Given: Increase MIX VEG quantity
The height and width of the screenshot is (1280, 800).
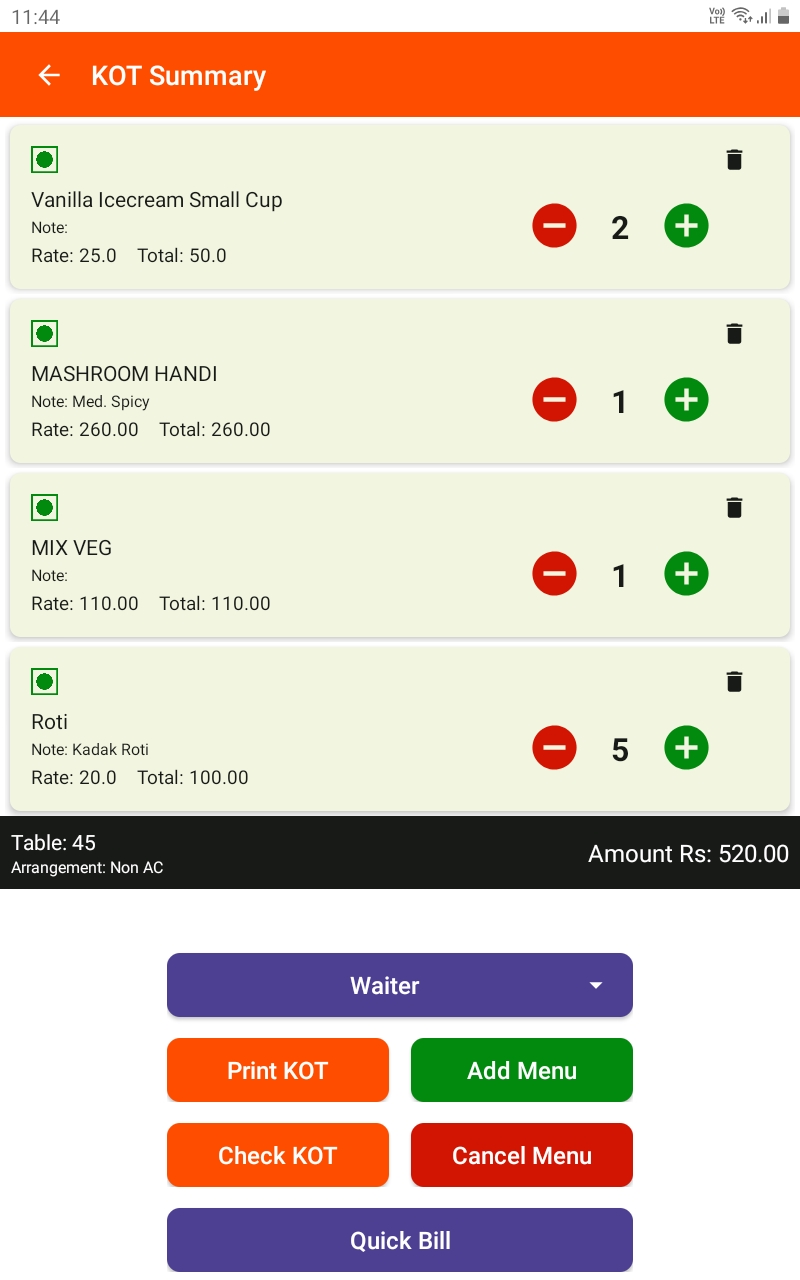Looking at the screenshot, I should click(x=686, y=574).
